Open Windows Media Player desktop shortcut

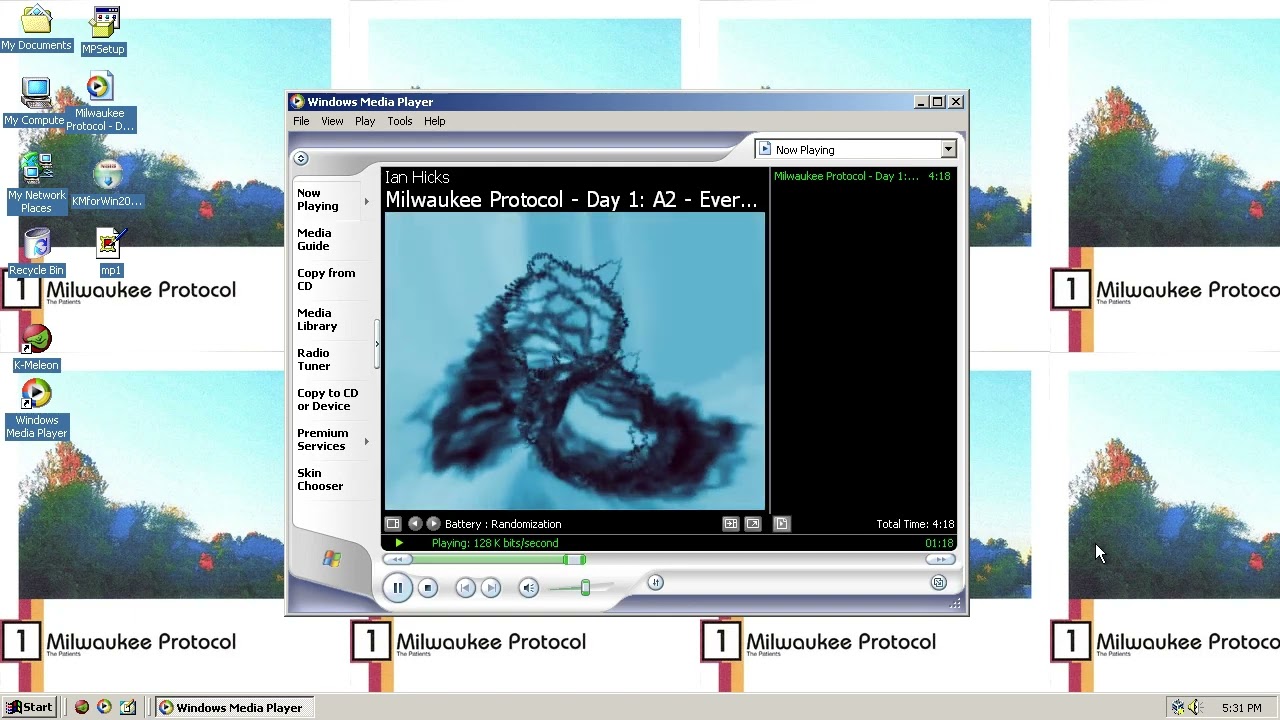click(x=36, y=410)
